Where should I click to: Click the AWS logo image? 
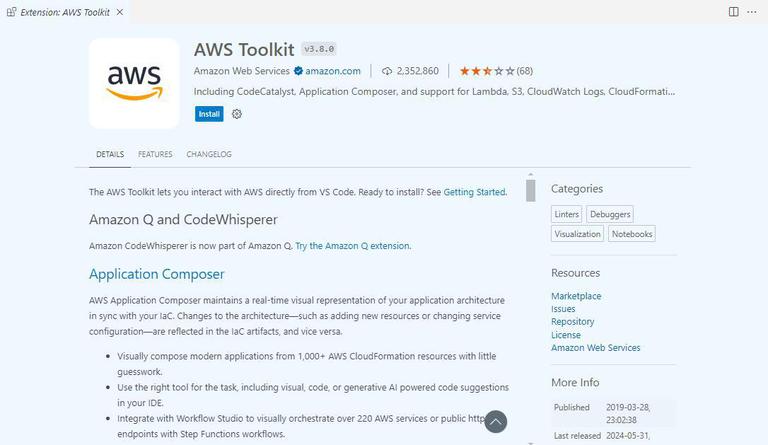134,83
